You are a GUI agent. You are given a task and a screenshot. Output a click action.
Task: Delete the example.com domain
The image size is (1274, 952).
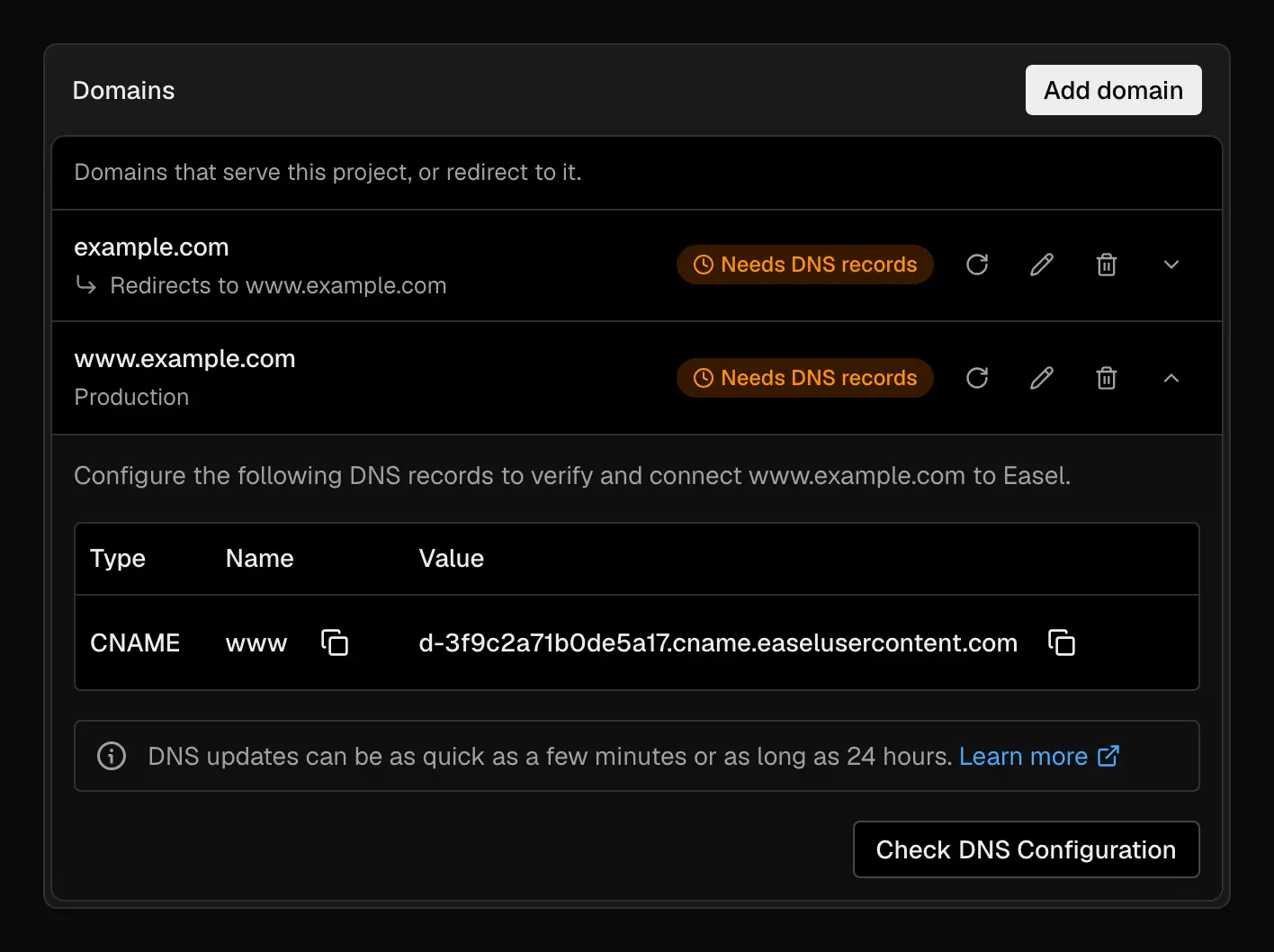(1107, 265)
